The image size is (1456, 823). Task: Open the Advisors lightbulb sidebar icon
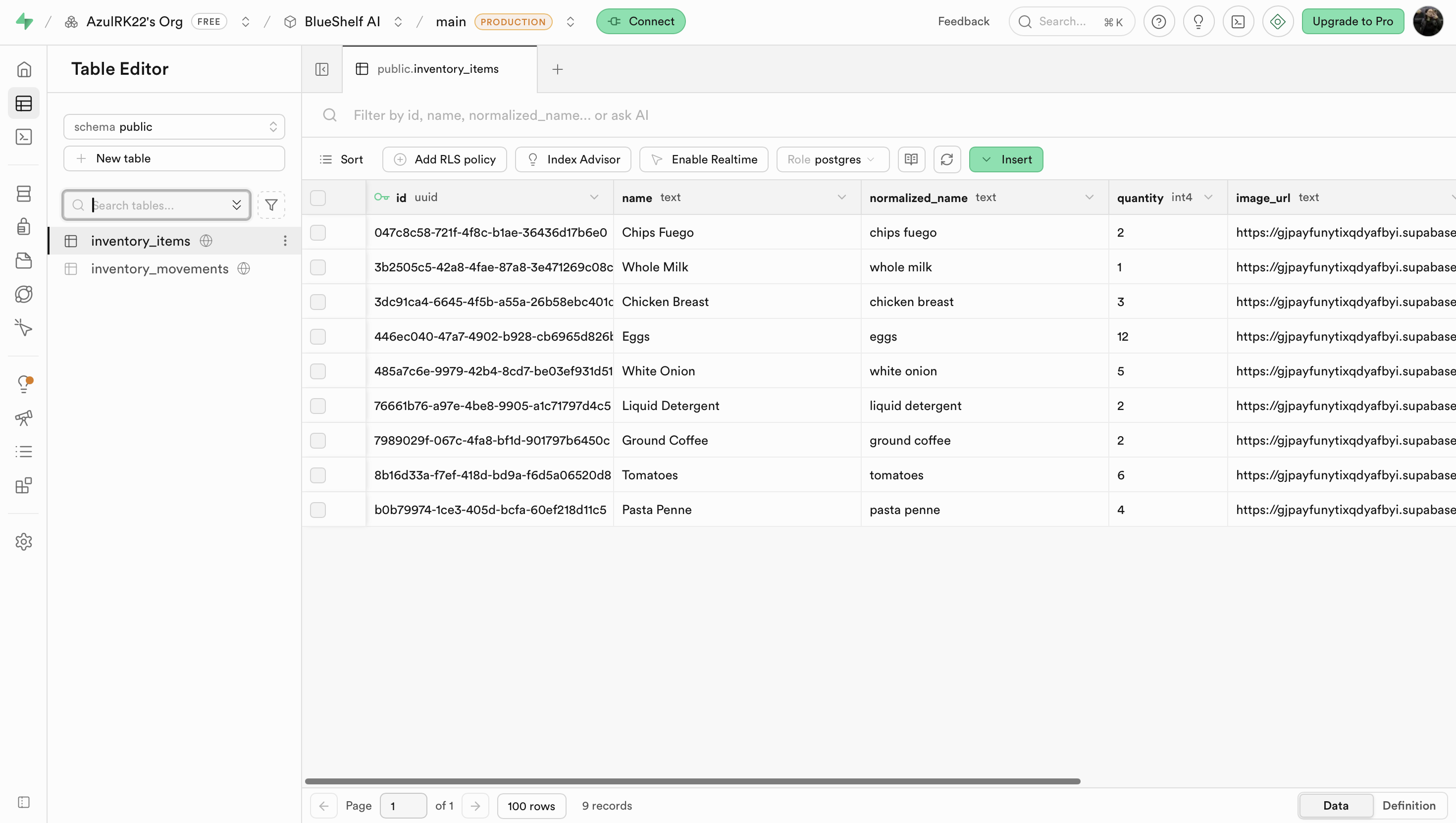(24, 384)
